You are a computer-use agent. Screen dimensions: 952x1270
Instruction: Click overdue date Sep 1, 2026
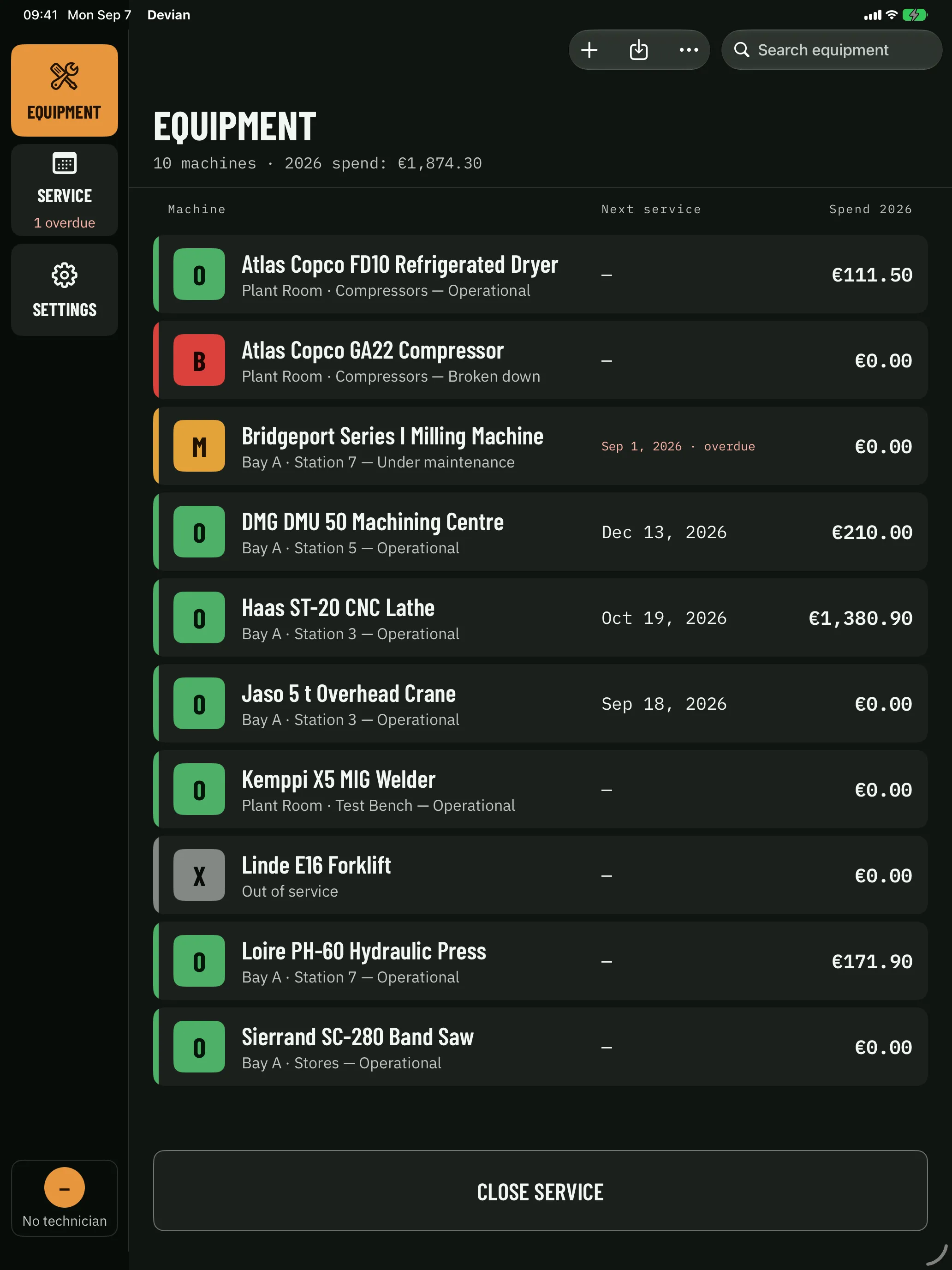pos(678,446)
